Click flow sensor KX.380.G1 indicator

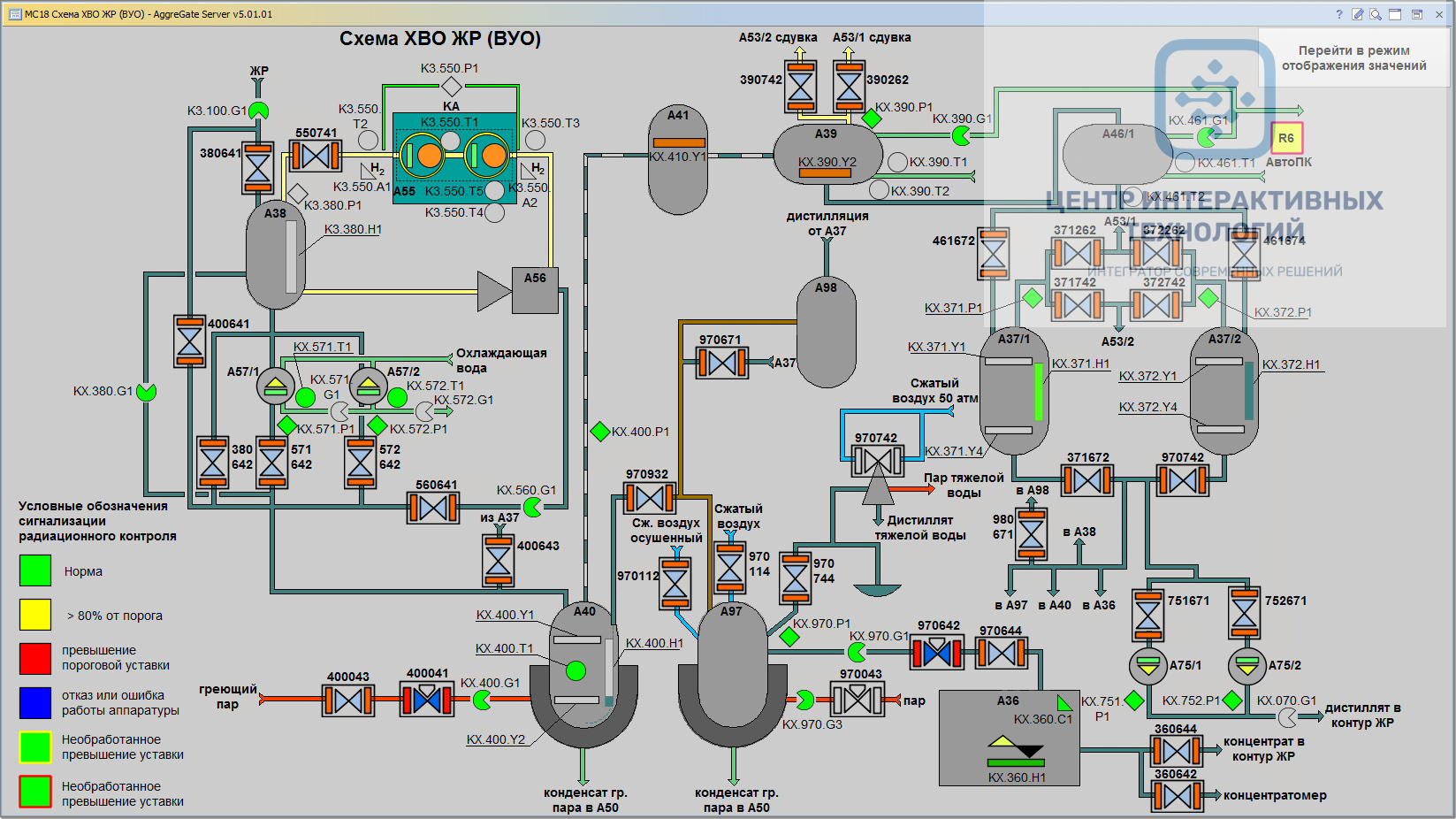click(147, 391)
